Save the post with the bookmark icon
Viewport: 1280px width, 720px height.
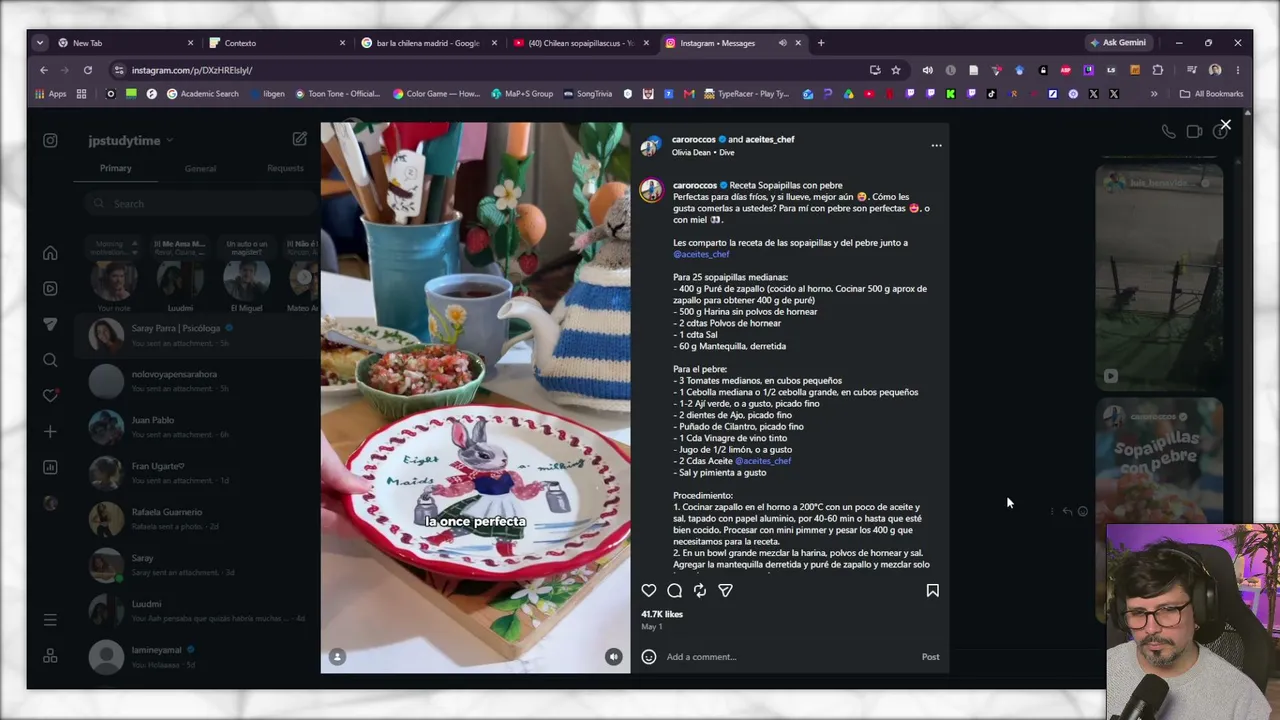coord(933,591)
